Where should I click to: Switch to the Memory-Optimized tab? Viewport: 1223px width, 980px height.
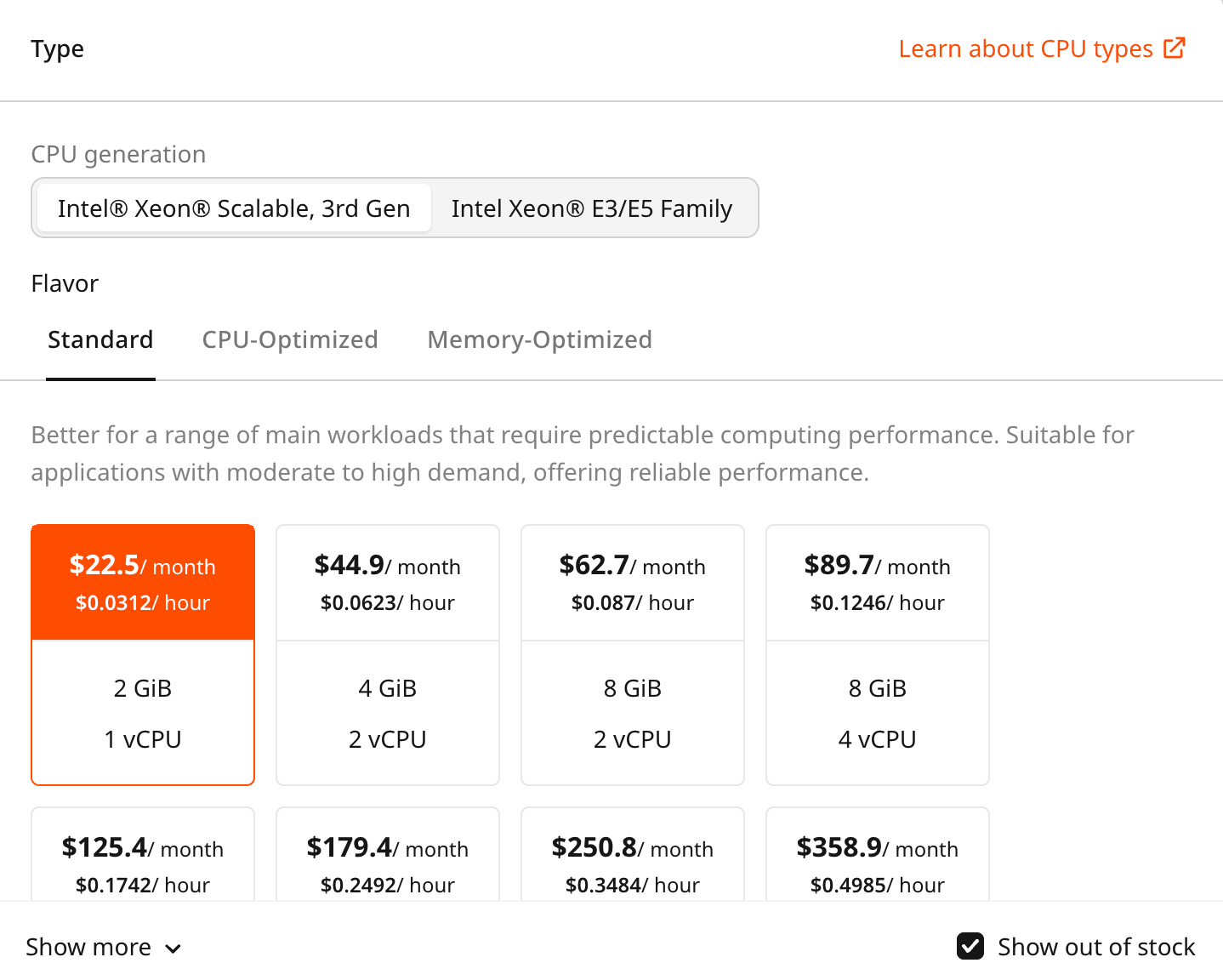tap(539, 340)
